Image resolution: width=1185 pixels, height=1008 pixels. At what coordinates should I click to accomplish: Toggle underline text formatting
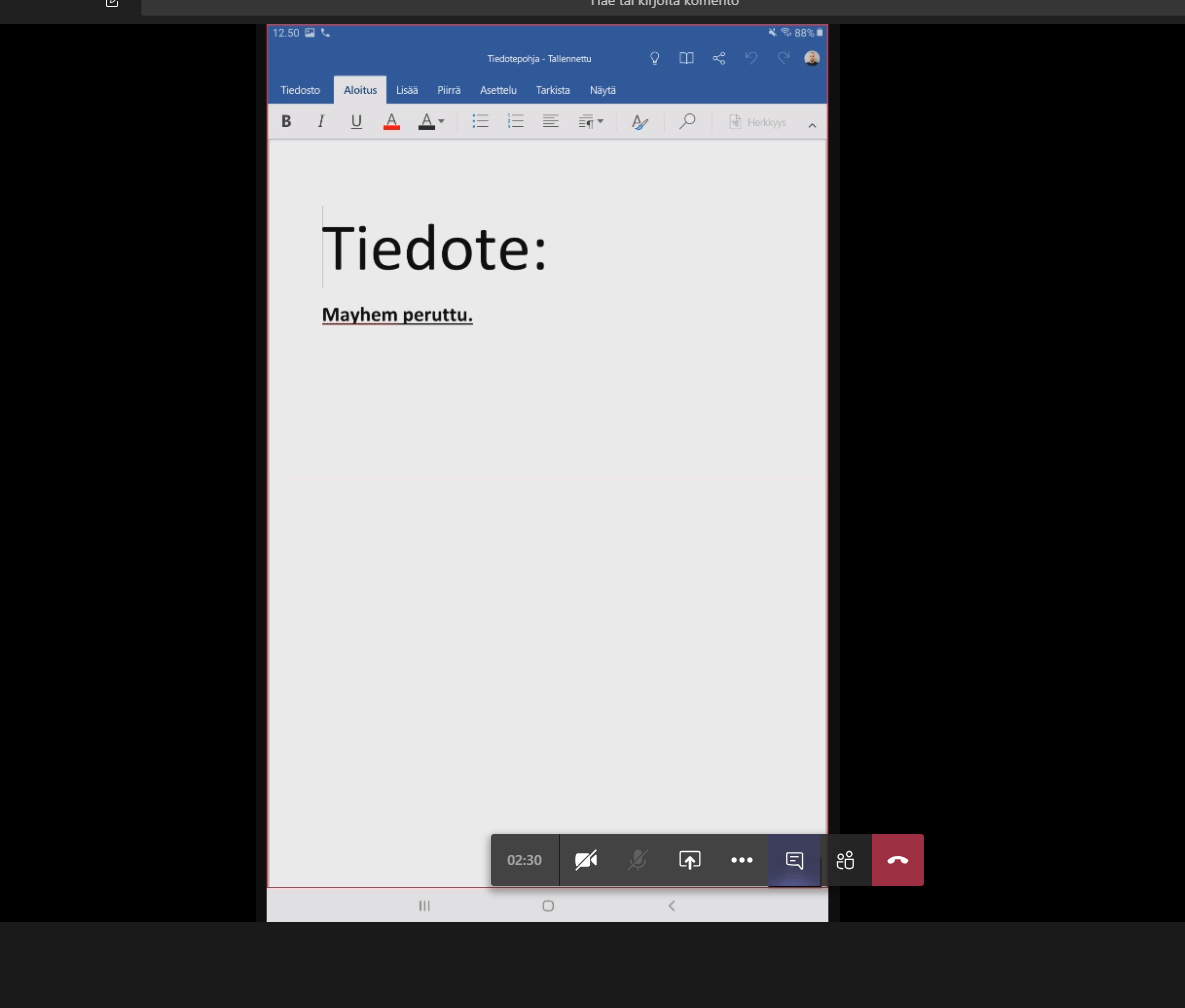[356, 122]
